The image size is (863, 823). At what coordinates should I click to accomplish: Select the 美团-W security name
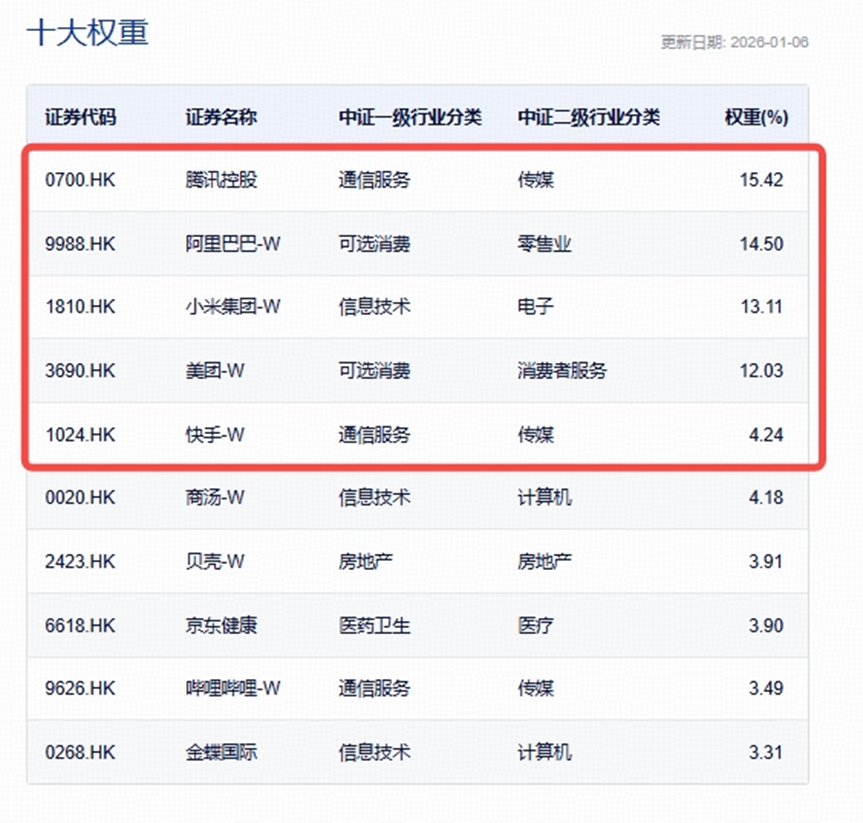215,371
